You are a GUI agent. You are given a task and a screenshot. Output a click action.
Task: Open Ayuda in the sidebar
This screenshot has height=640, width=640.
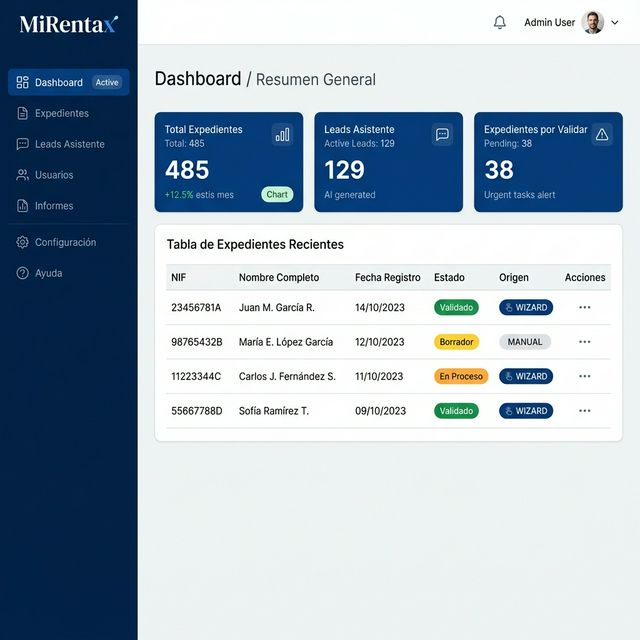point(69,273)
